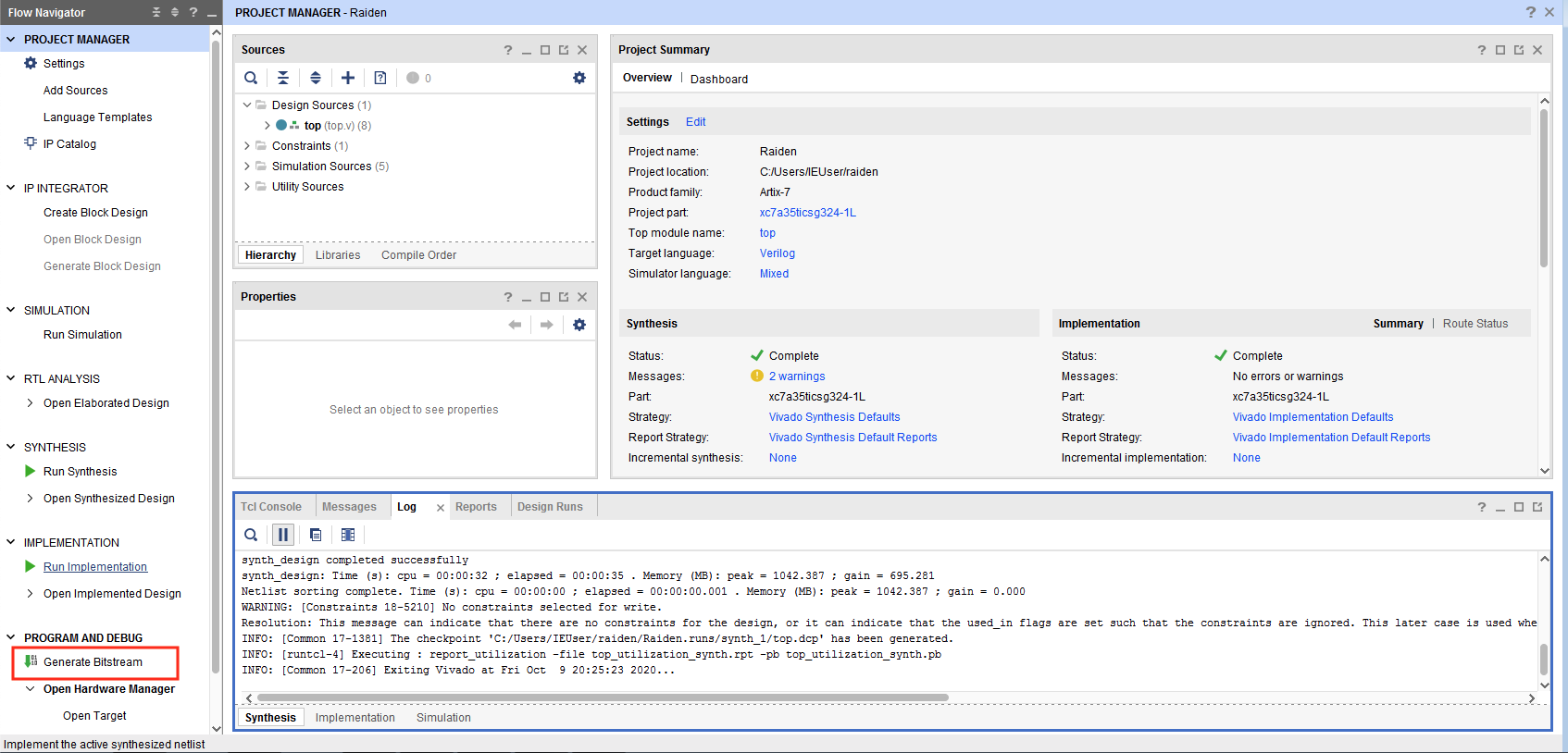Collapse the PROJECT MANAGER section
The width and height of the screenshot is (1568, 753).
pos(11,39)
